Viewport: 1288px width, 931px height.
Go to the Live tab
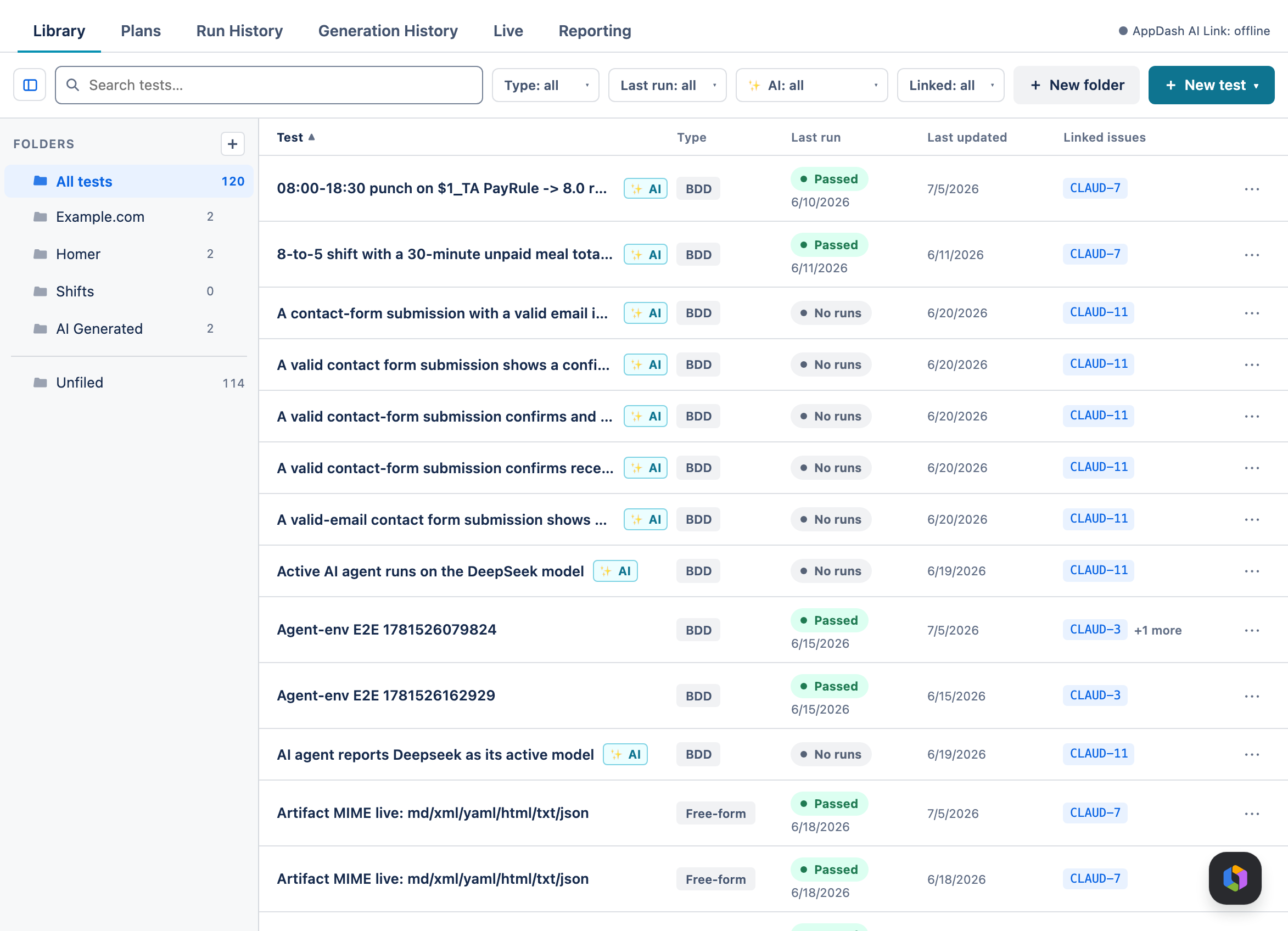pos(508,31)
